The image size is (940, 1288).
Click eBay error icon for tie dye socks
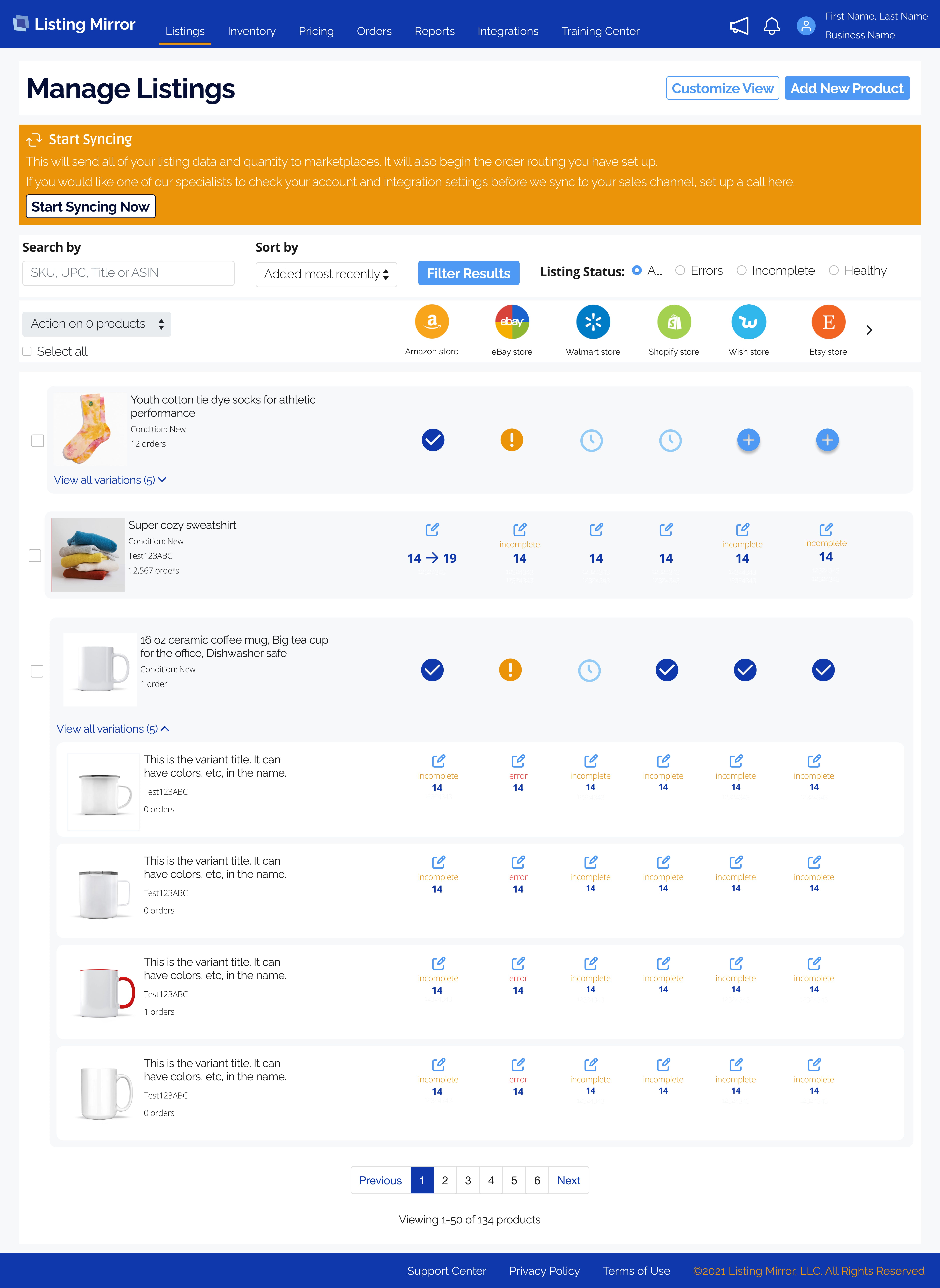click(512, 440)
